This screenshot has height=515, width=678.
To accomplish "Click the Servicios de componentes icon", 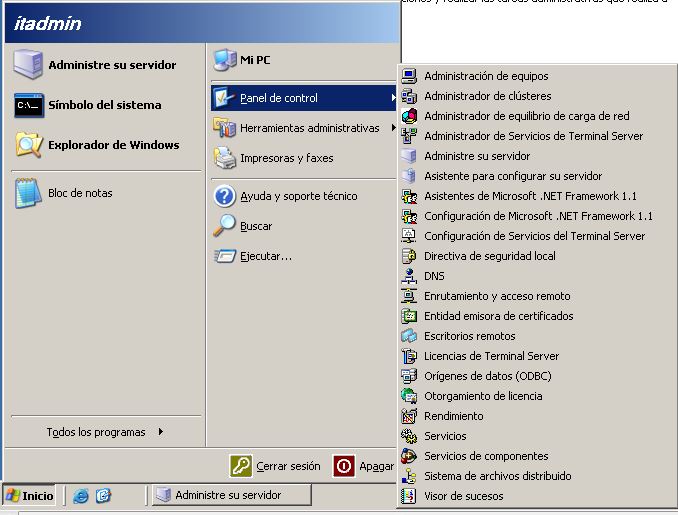I will tap(409, 456).
